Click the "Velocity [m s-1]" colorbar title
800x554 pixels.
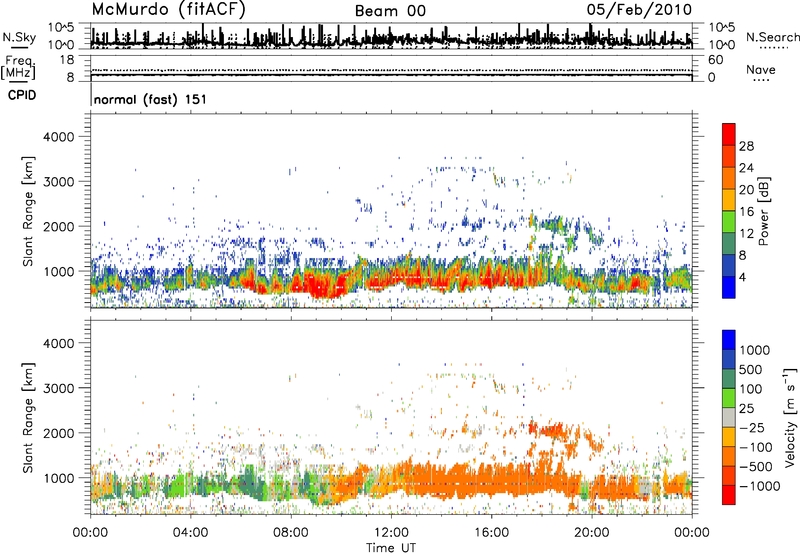(790, 417)
